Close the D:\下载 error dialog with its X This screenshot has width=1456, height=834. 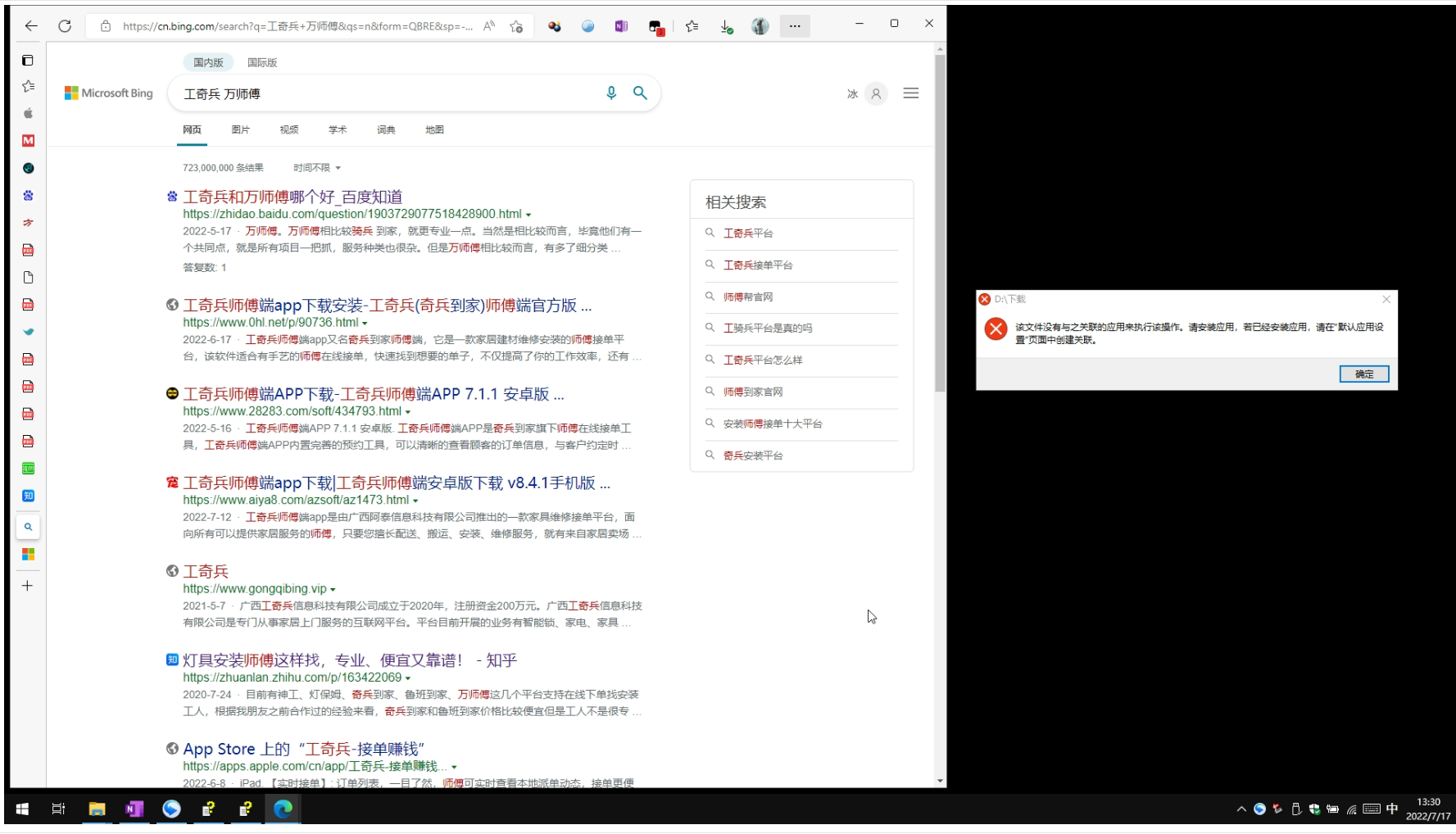(x=1386, y=299)
